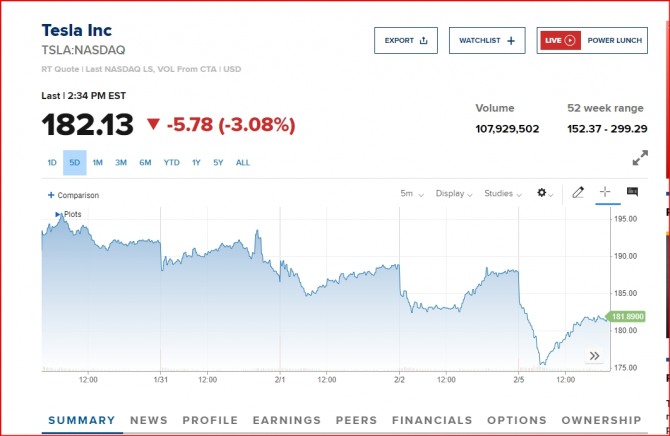Add Tesla to Watchlist
Viewport: 670px width, 436px height.
pyautogui.click(x=486, y=41)
